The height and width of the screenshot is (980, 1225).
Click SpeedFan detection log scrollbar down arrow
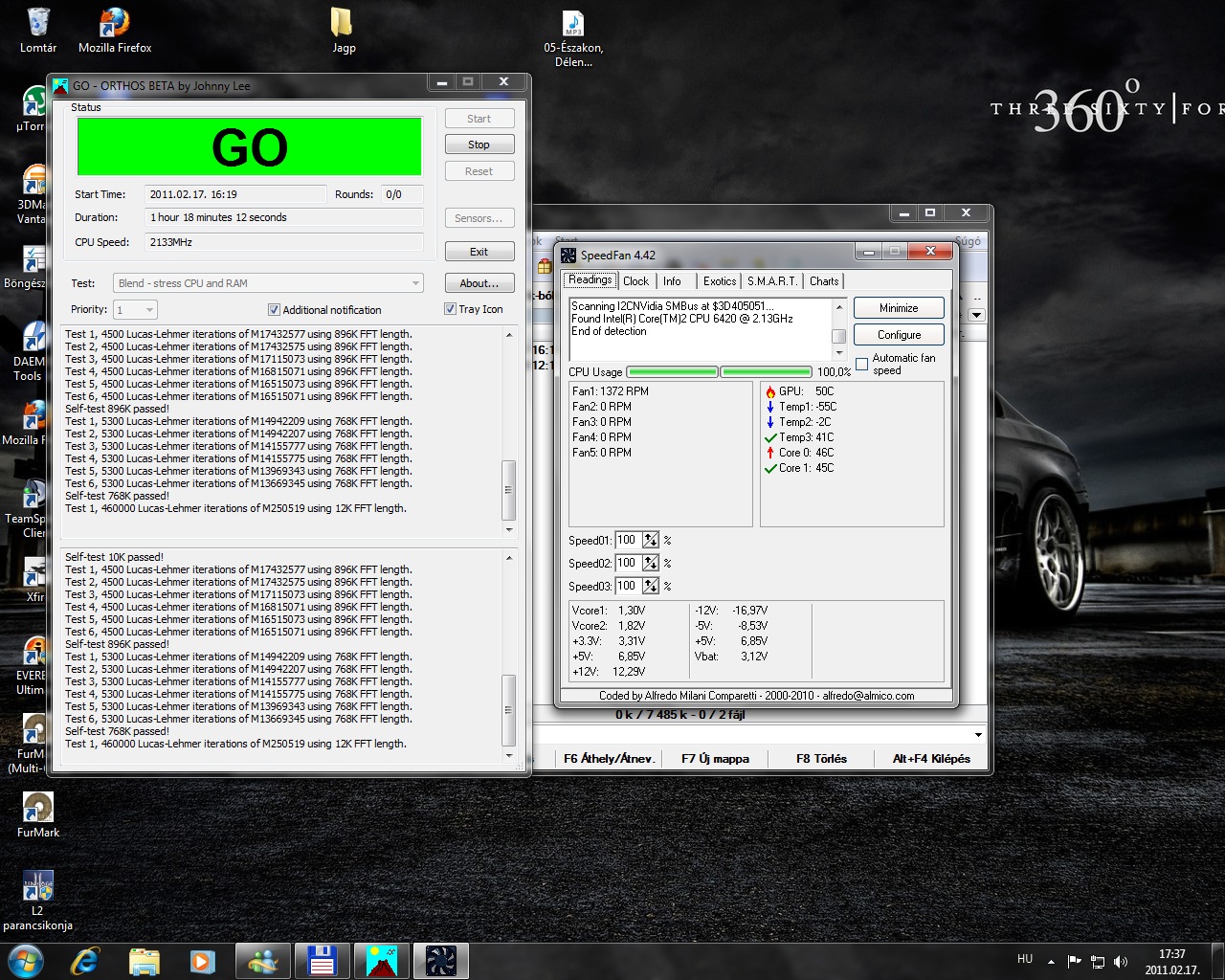839,351
